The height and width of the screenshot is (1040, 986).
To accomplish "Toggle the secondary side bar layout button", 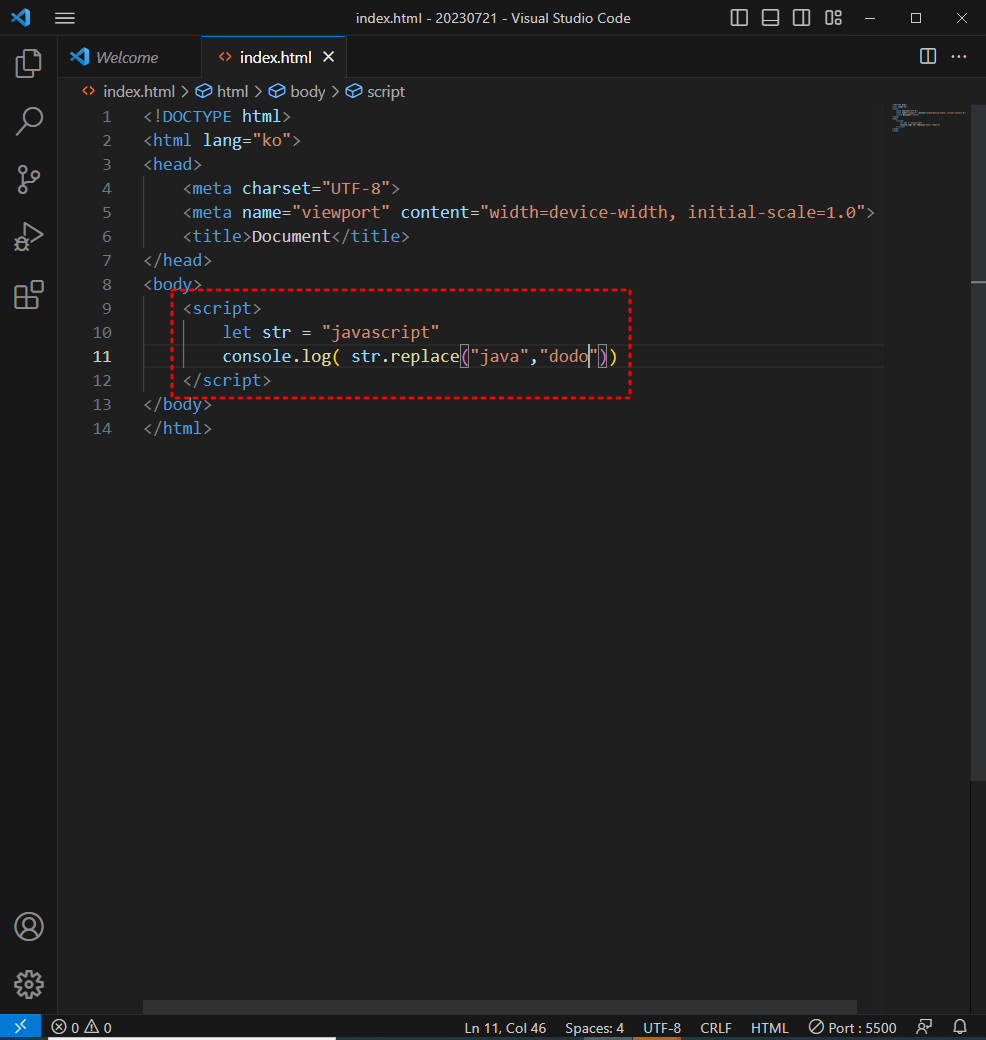I will pos(801,18).
